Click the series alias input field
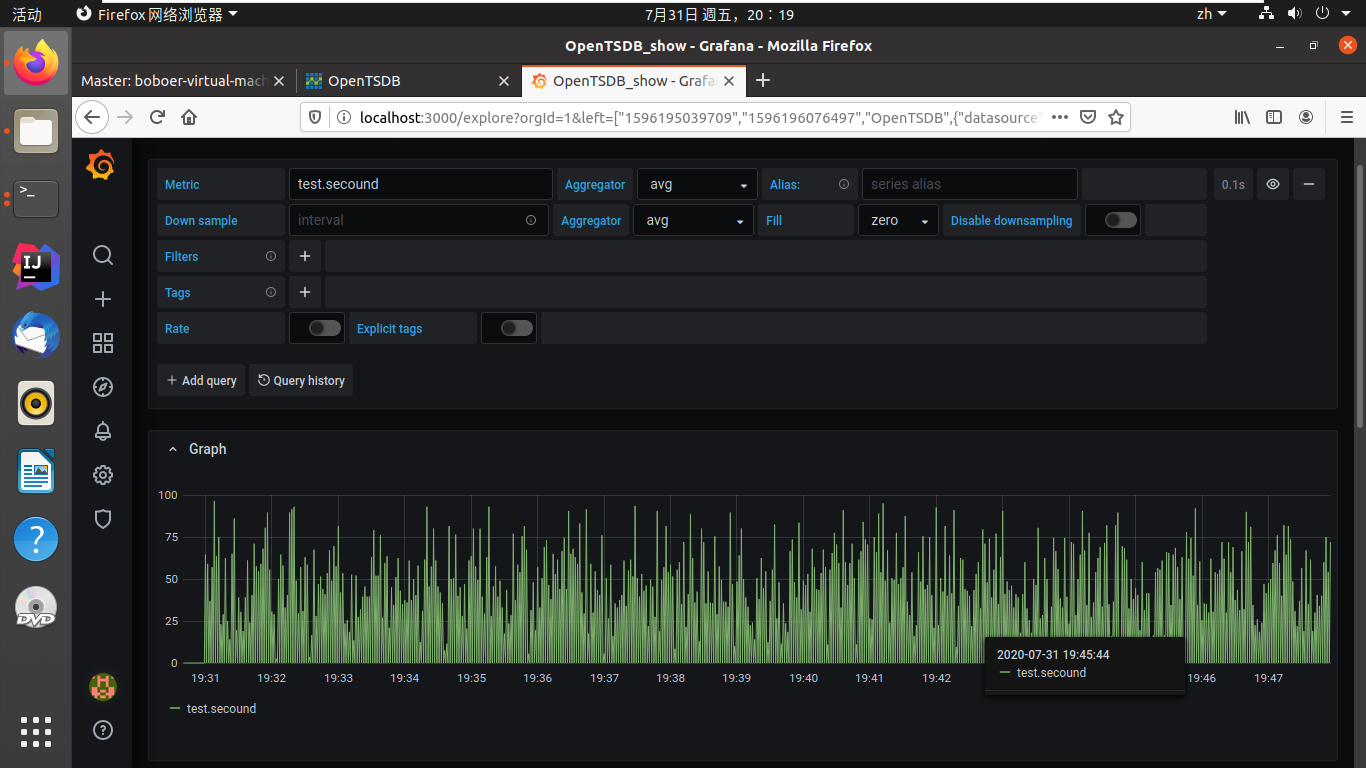Screen dimensions: 1366x768 click(969, 184)
